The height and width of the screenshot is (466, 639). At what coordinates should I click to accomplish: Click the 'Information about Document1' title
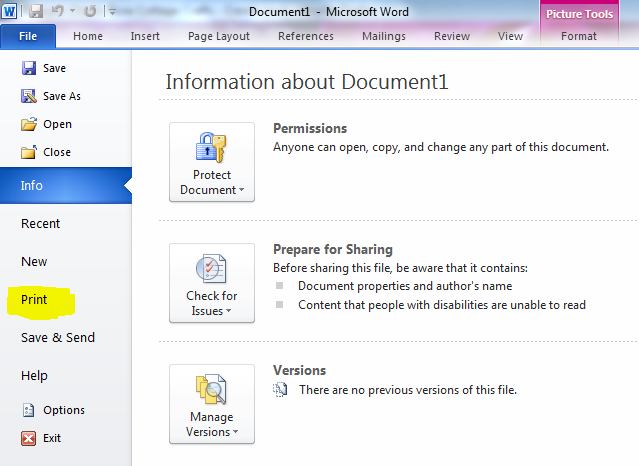[307, 82]
